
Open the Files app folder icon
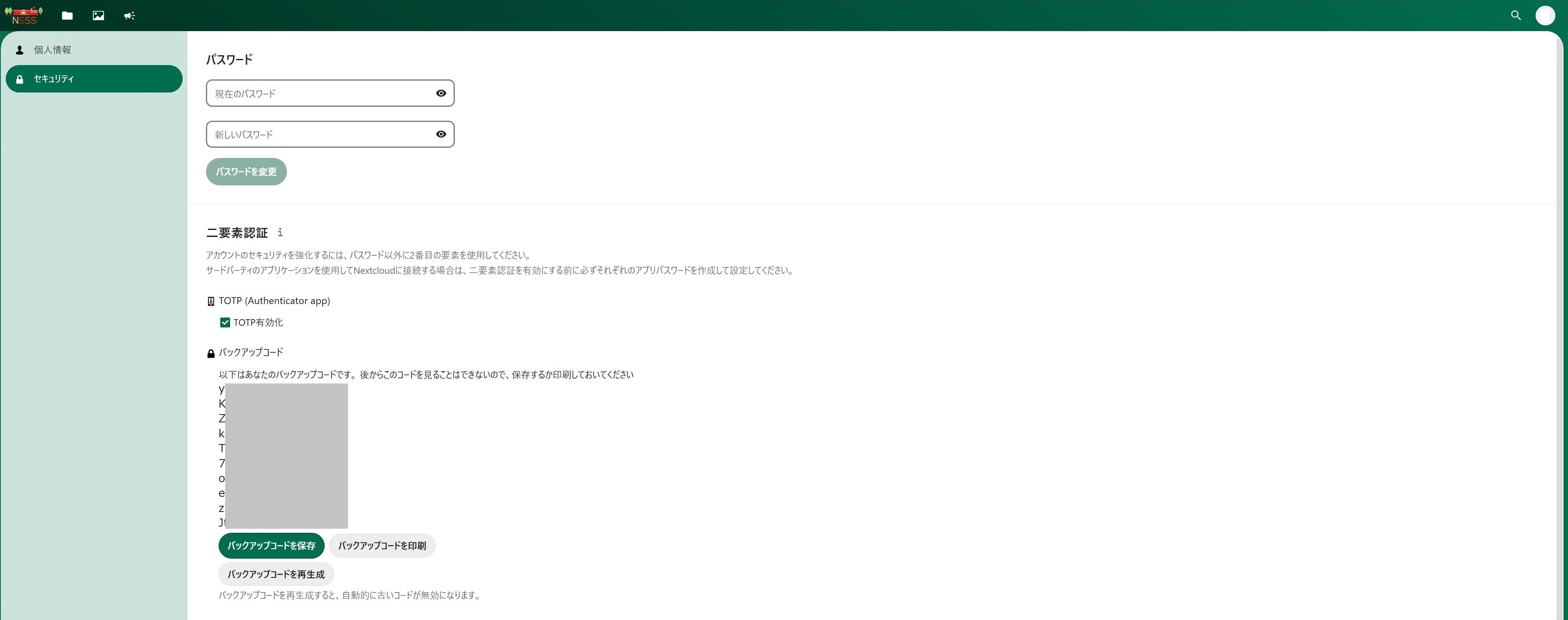click(67, 16)
